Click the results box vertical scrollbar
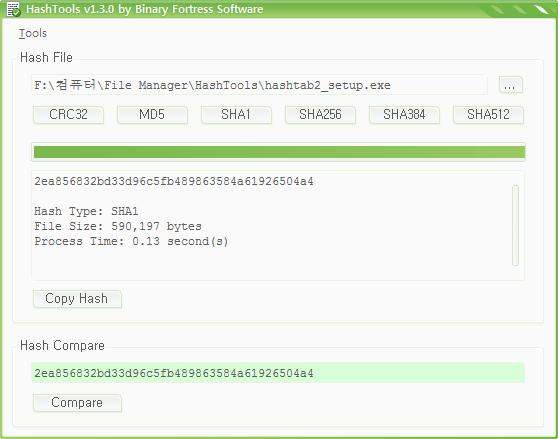558x439 pixels. point(515,225)
